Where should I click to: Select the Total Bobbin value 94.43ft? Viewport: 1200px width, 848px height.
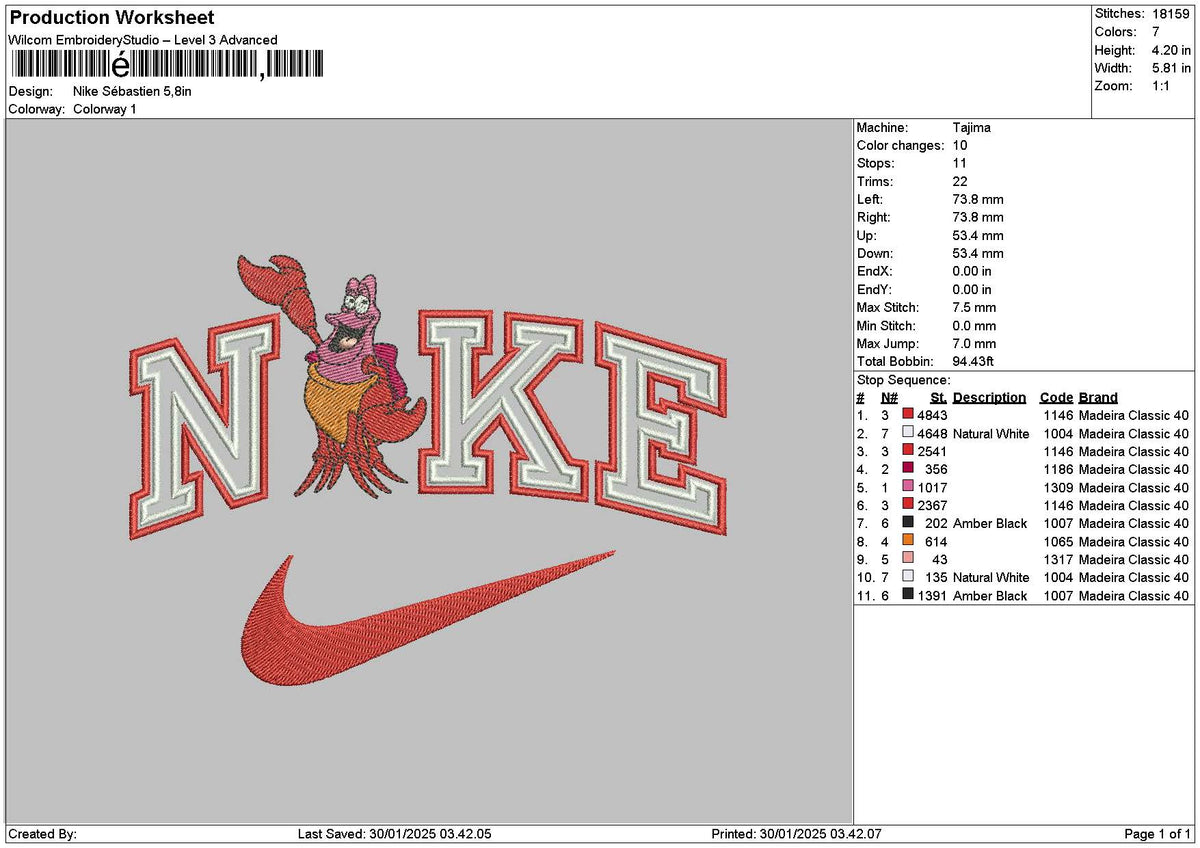click(974, 362)
